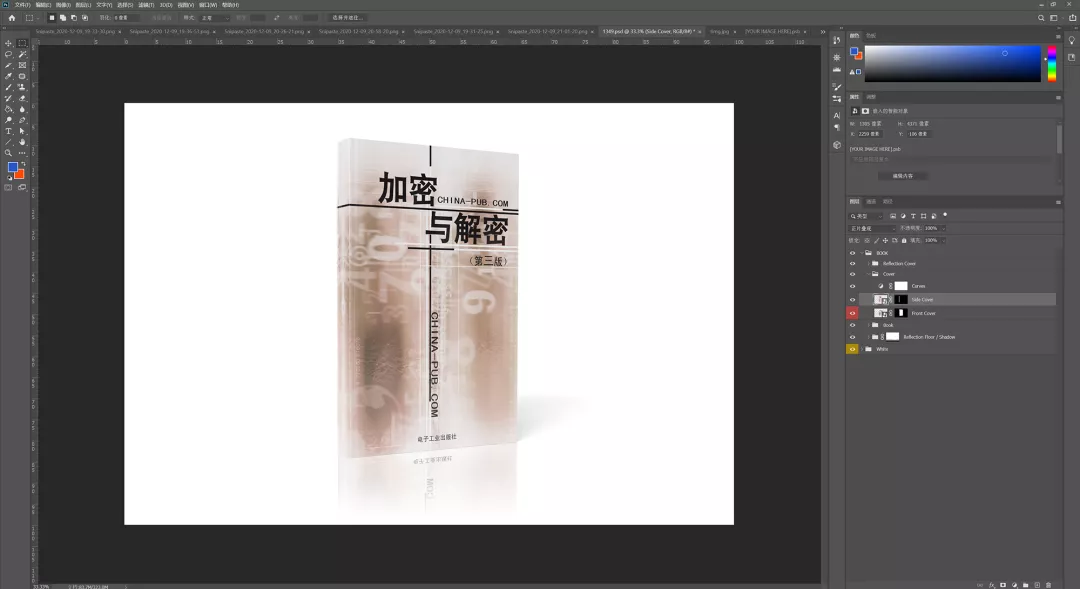
Task: Open the Learn lightbulb panel
Action: (x=1072, y=41)
